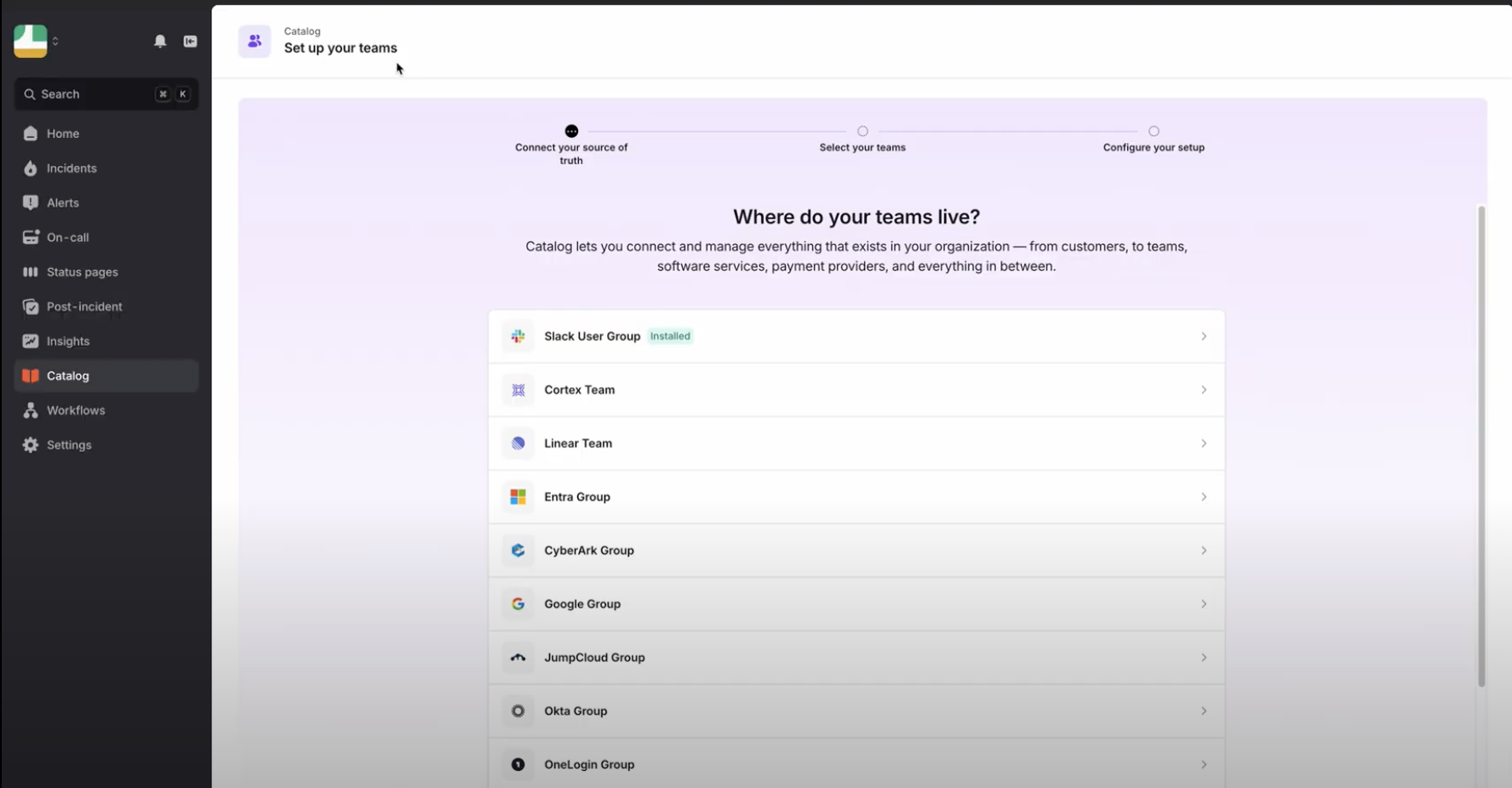Select Cortex Team source
Image resolution: width=1512 pixels, height=788 pixels.
[x=856, y=390]
